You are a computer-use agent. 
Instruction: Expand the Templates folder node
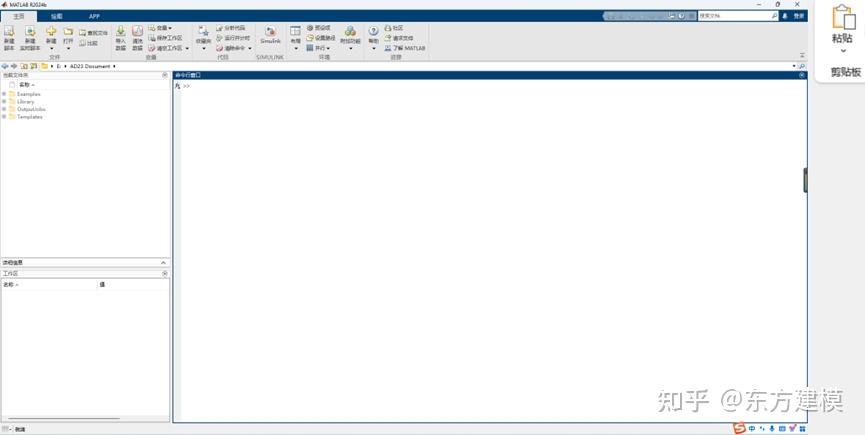4,117
